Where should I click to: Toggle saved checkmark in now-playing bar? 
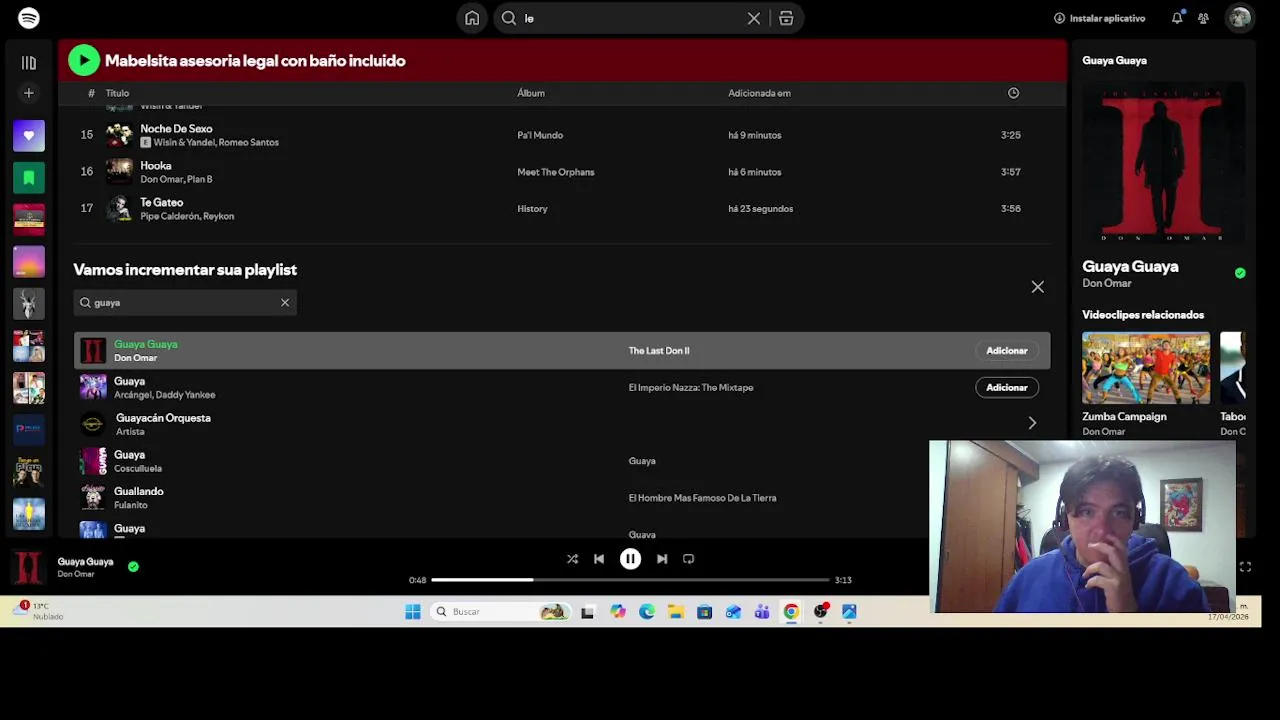tap(133, 567)
